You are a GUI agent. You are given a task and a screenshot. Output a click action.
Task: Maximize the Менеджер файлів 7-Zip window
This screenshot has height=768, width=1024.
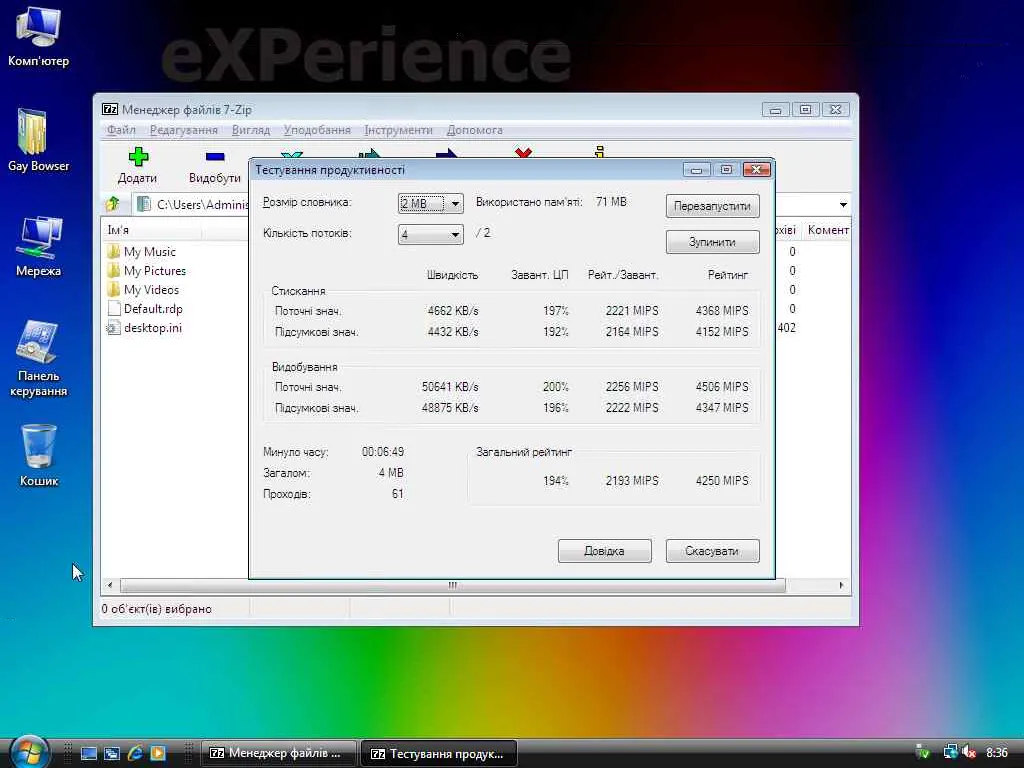805,110
